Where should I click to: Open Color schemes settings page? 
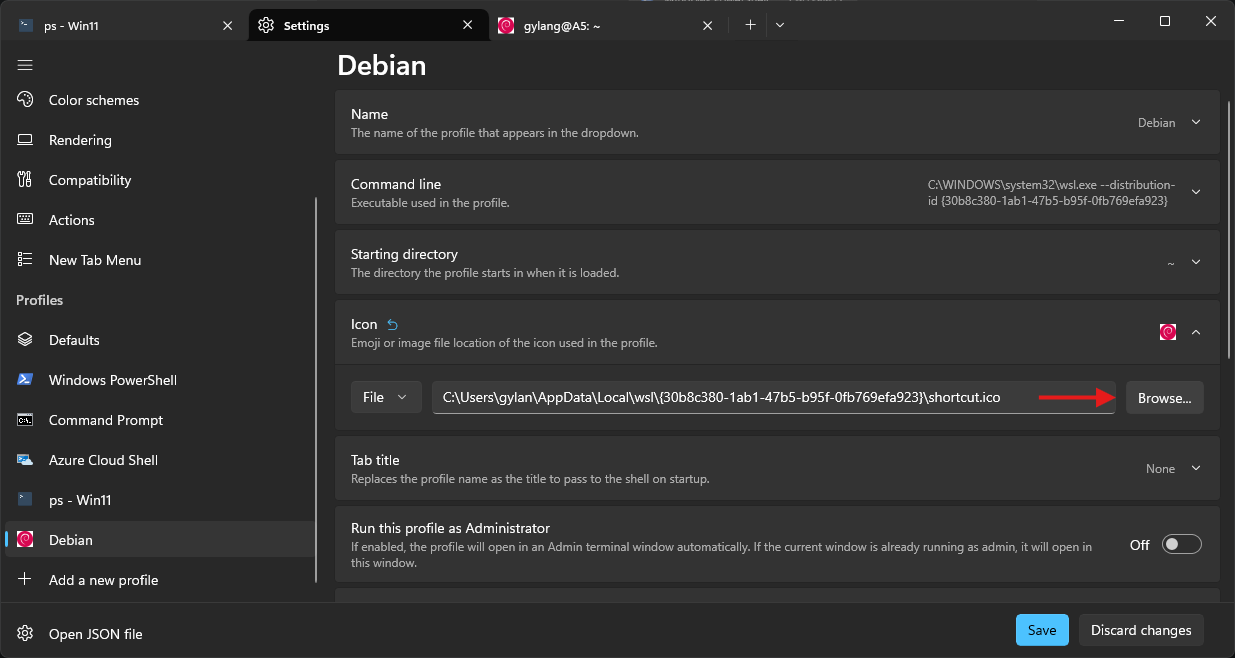point(93,100)
